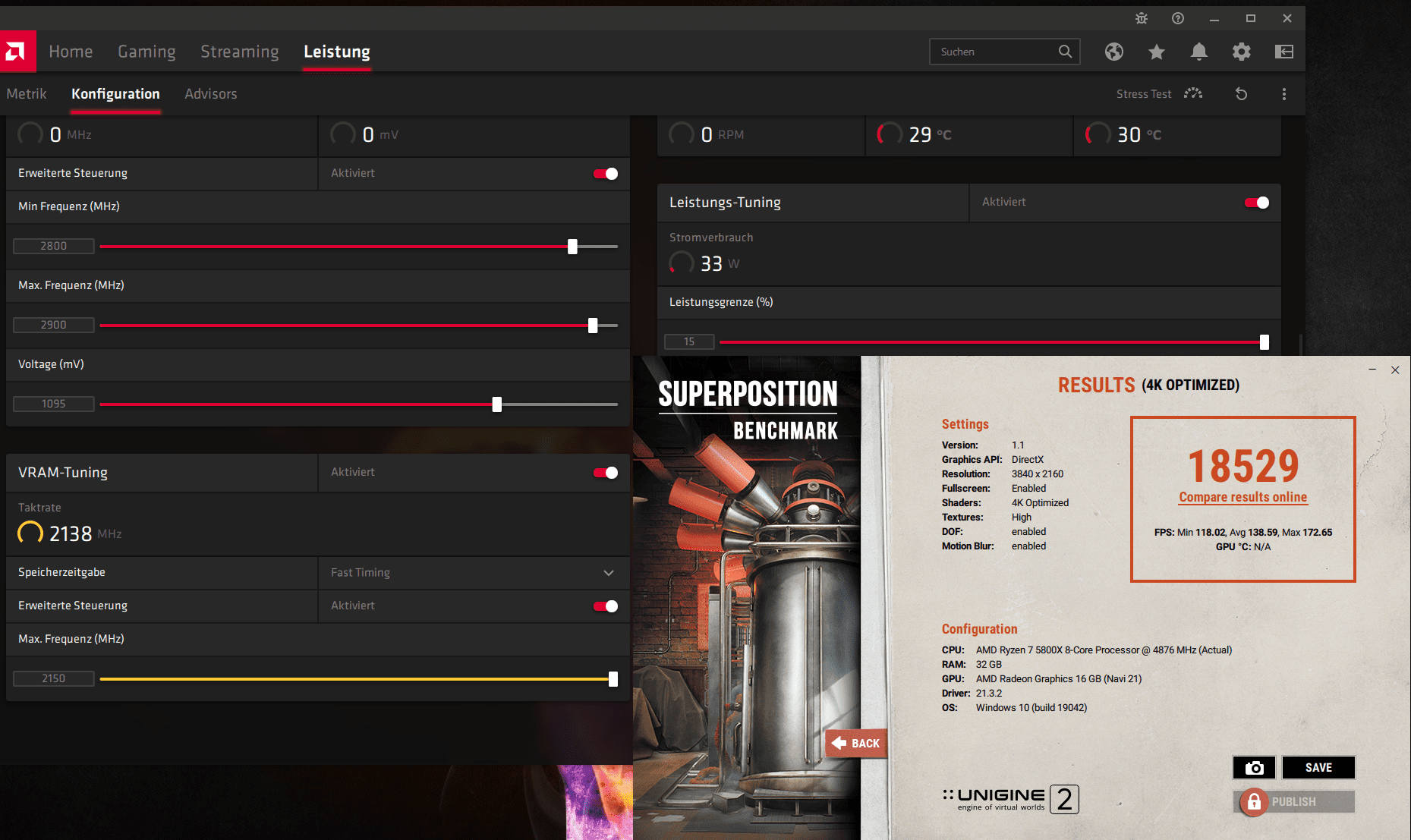Open the notifications bell icon

1199,52
